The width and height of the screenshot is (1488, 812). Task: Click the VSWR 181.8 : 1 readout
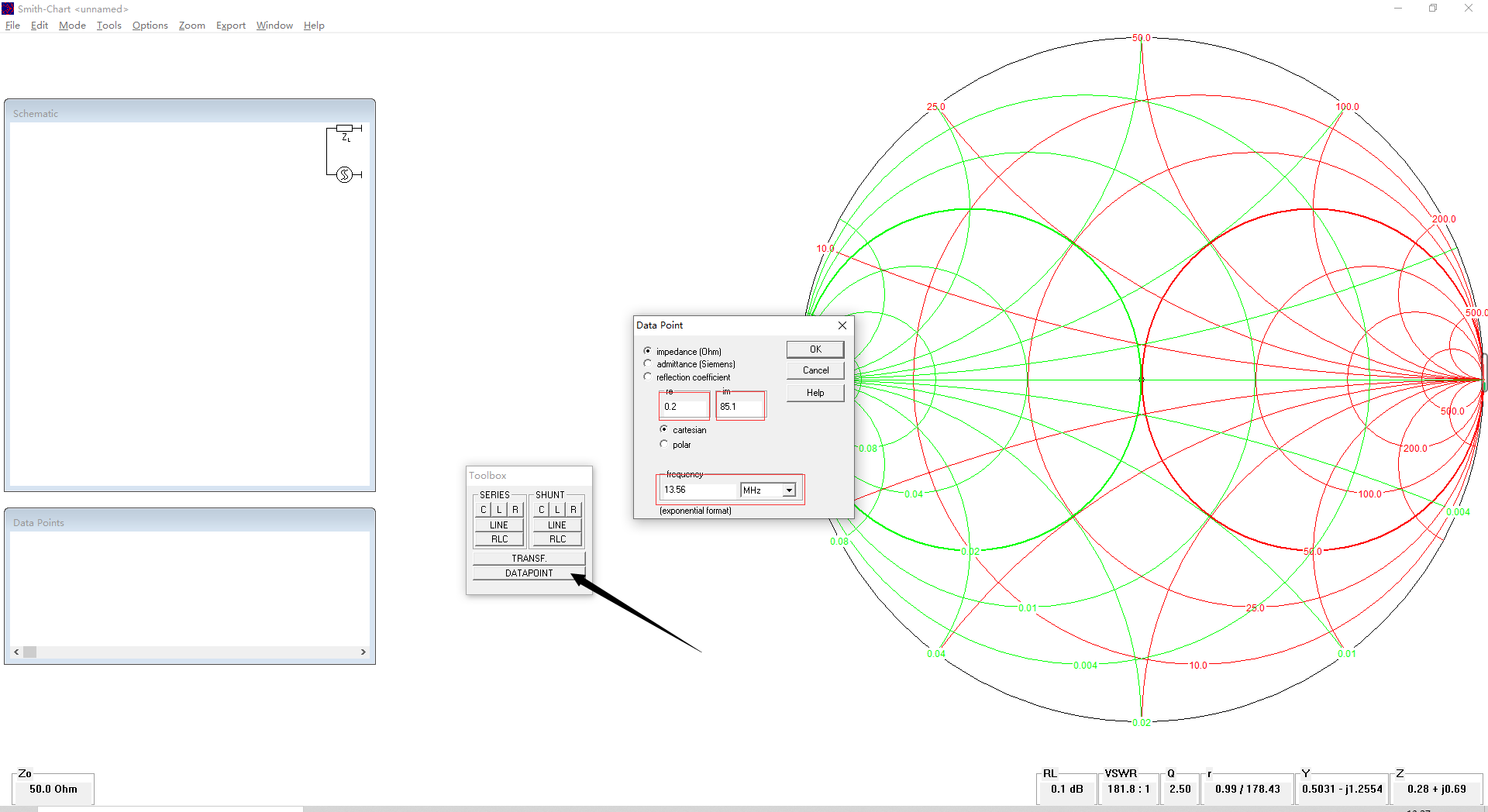(1128, 789)
